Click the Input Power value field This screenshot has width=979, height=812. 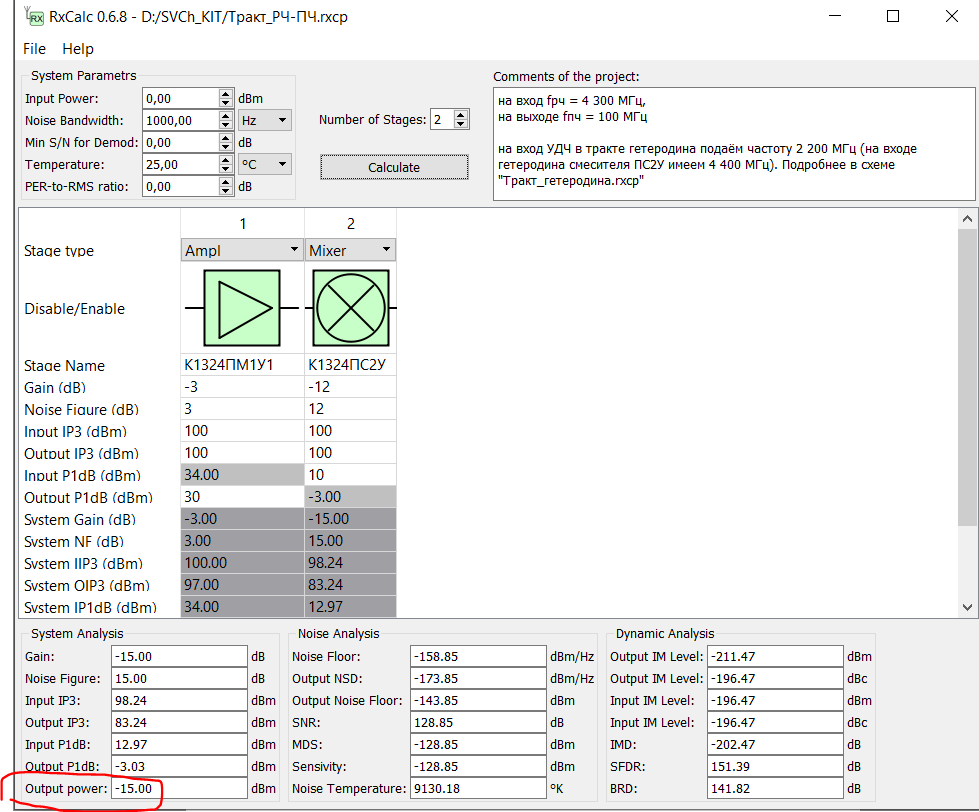pos(181,99)
